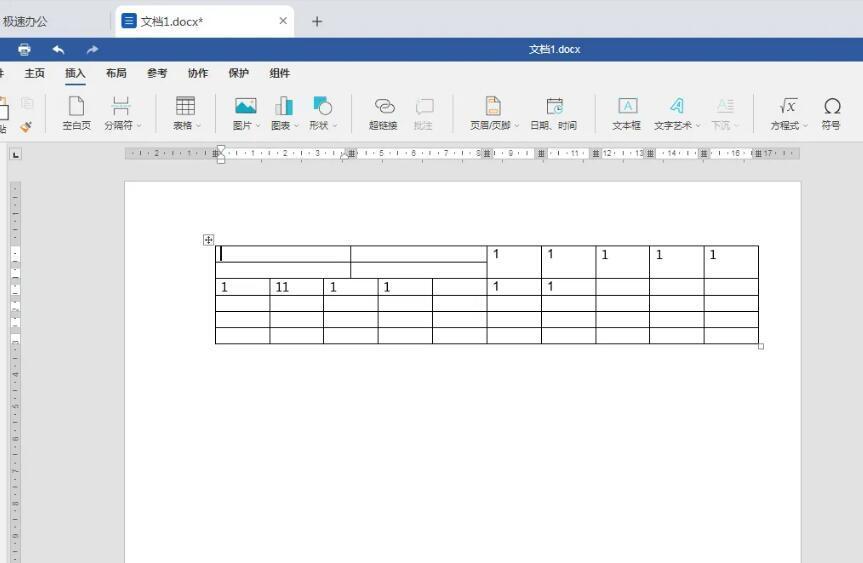Click the table move handle icon
863x563 pixels.
tap(208, 239)
